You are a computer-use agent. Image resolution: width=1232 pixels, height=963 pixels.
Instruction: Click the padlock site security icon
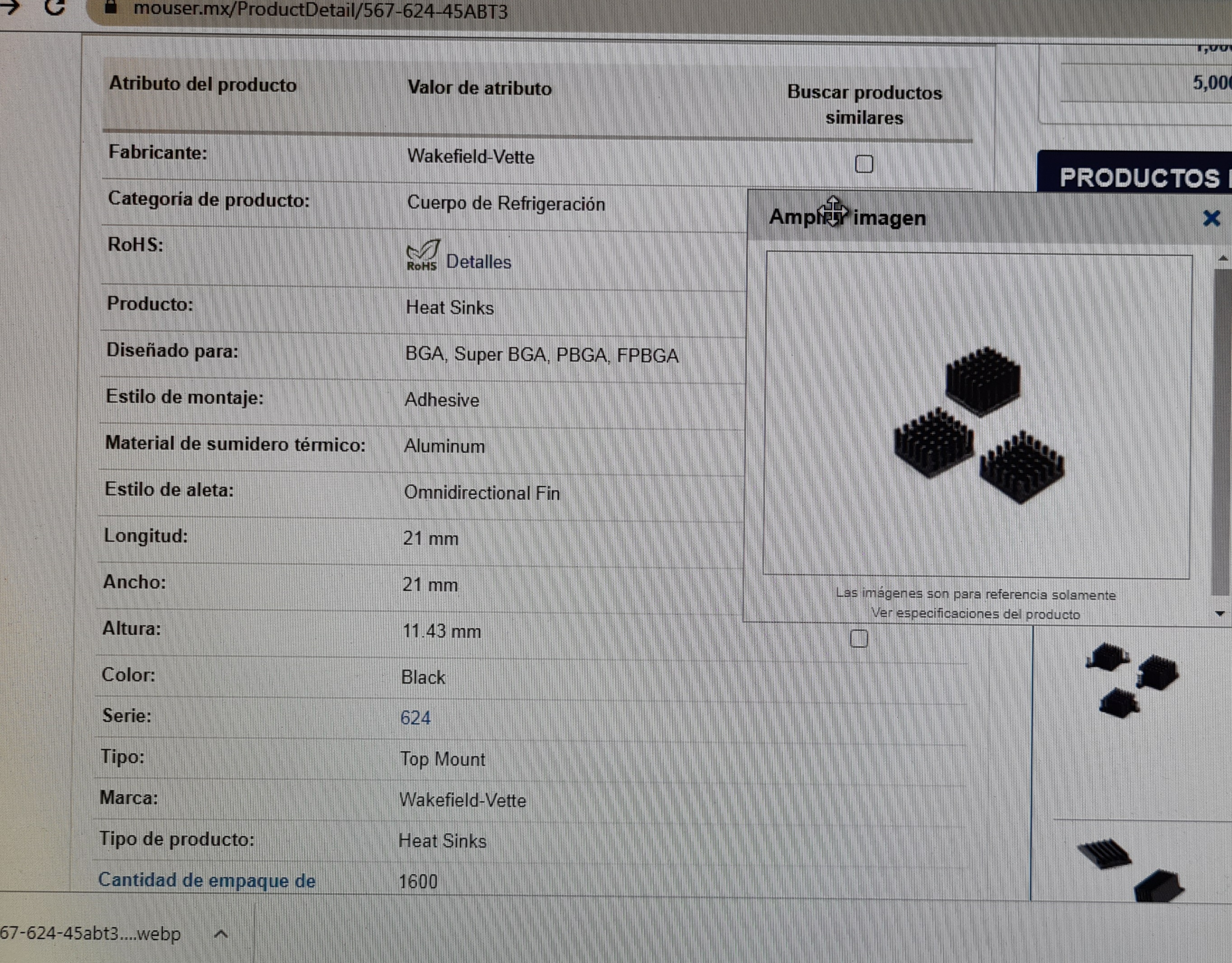tap(111, 8)
